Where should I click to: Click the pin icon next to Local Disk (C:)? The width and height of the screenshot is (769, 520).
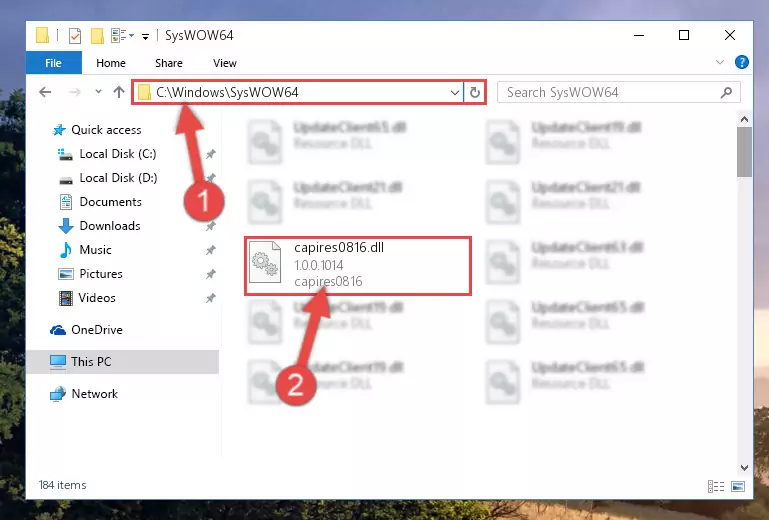[210, 155]
